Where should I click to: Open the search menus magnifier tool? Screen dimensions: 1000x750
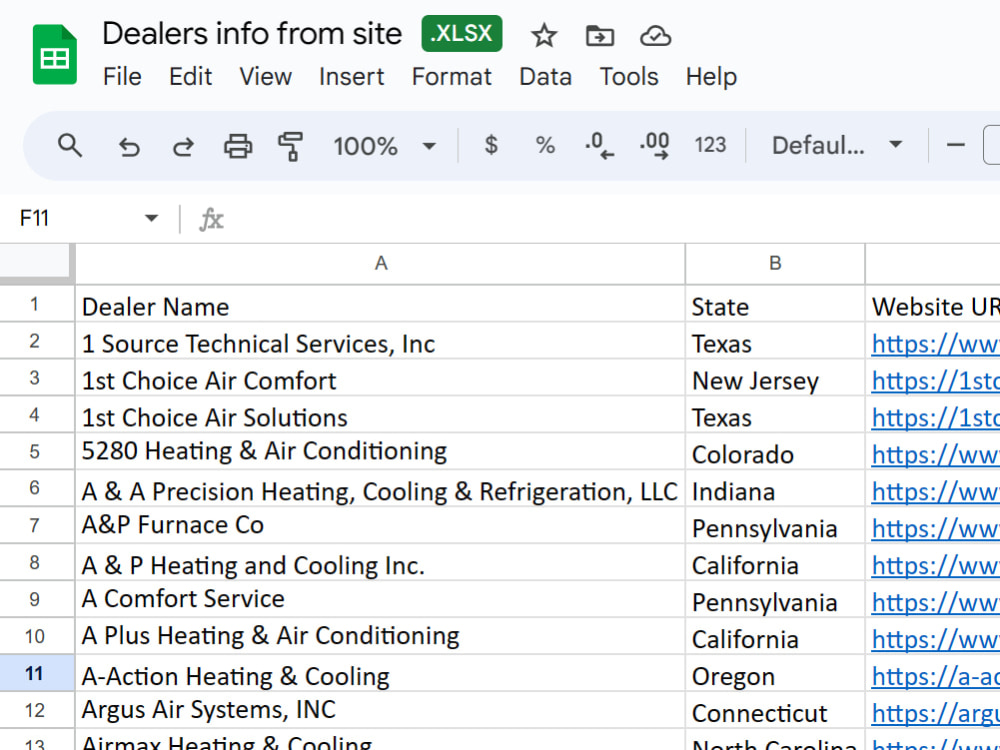70,146
